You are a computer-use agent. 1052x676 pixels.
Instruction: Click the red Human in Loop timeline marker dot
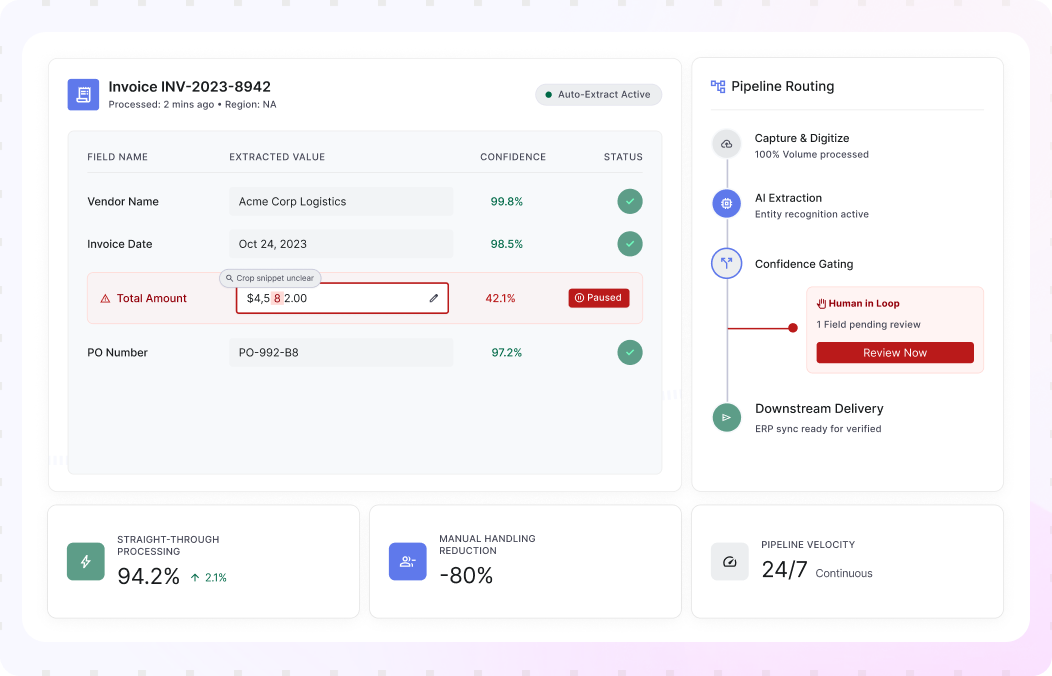tap(793, 328)
